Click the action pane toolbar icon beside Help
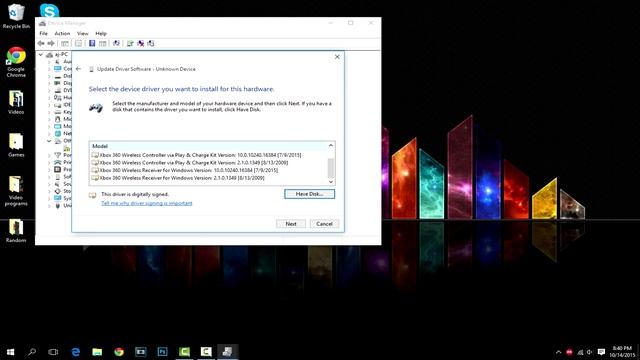 click(102, 43)
